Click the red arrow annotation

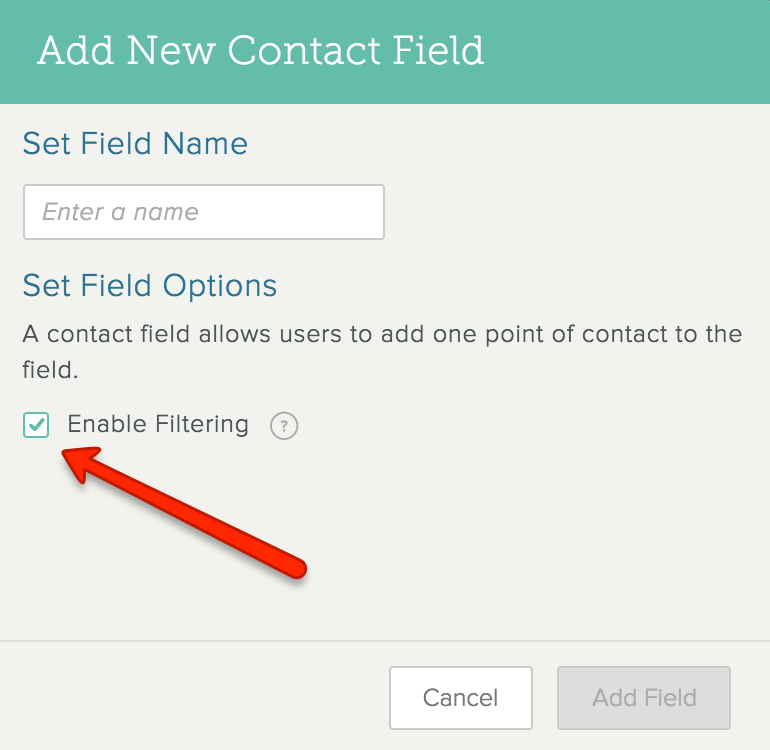tap(184, 512)
